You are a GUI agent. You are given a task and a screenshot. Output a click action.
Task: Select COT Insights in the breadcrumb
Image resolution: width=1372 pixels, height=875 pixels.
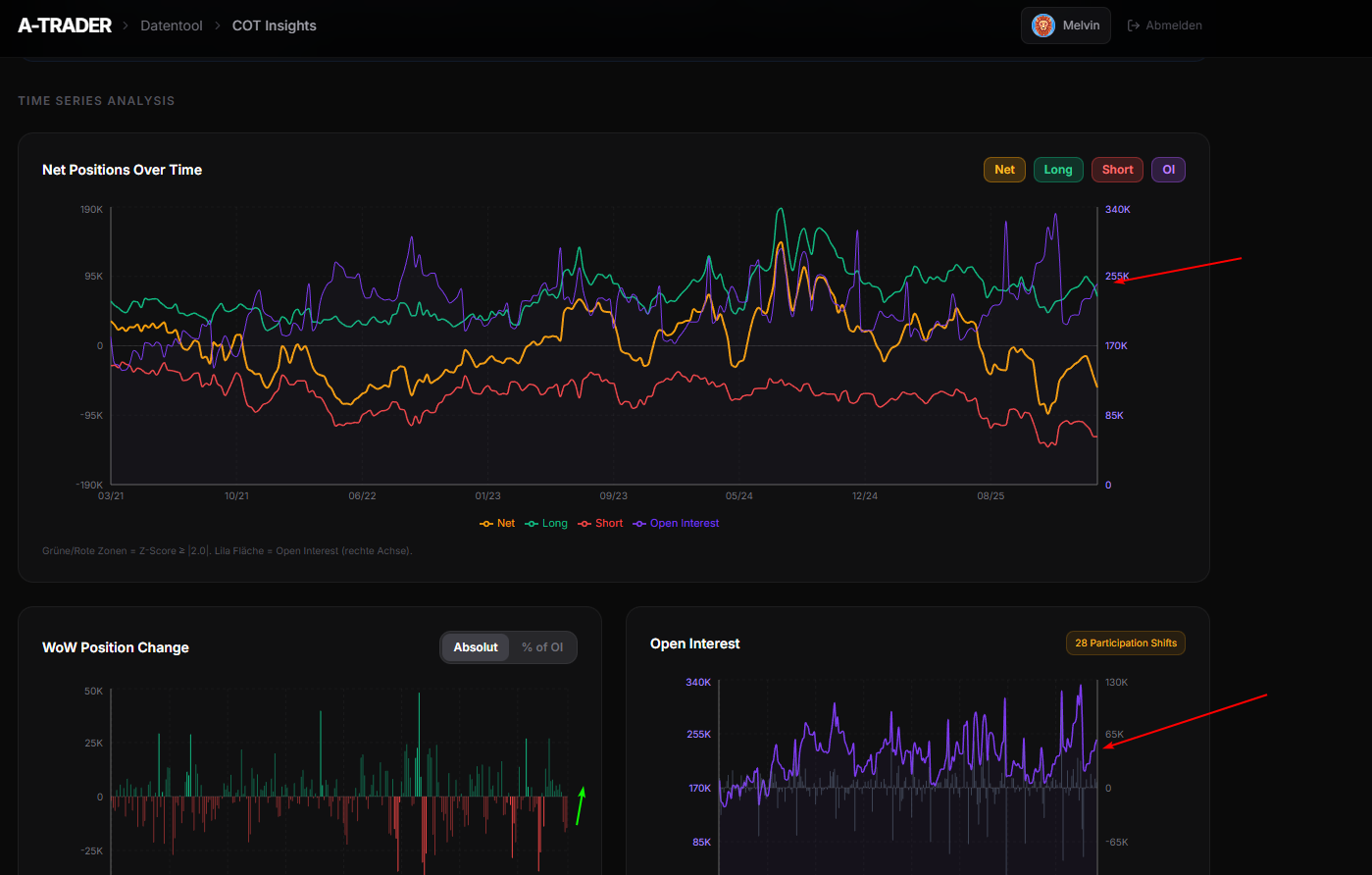(x=274, y=25)
